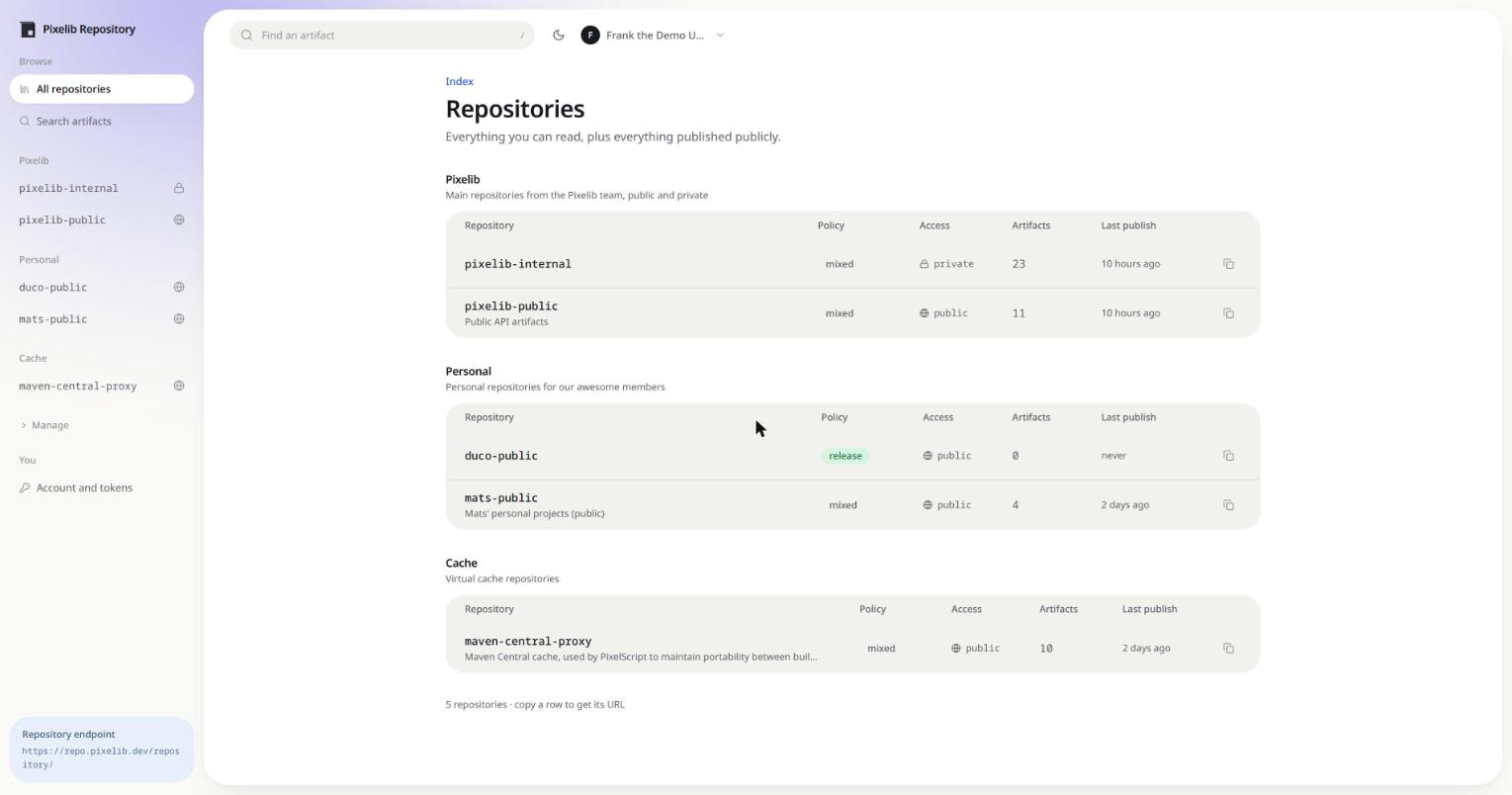Open Account and tokens

[102, 487]
